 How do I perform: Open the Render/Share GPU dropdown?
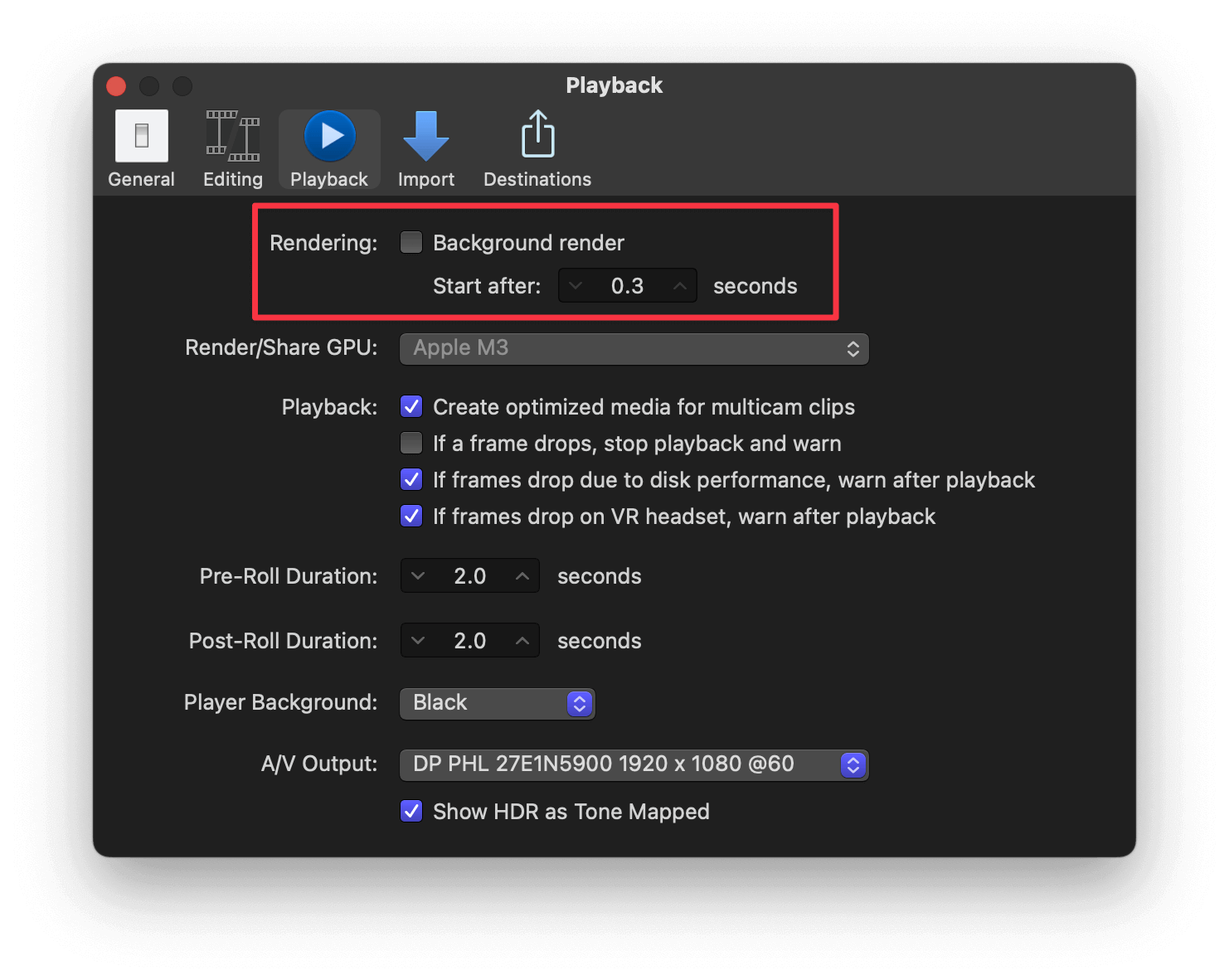click(x=634, y=349)
